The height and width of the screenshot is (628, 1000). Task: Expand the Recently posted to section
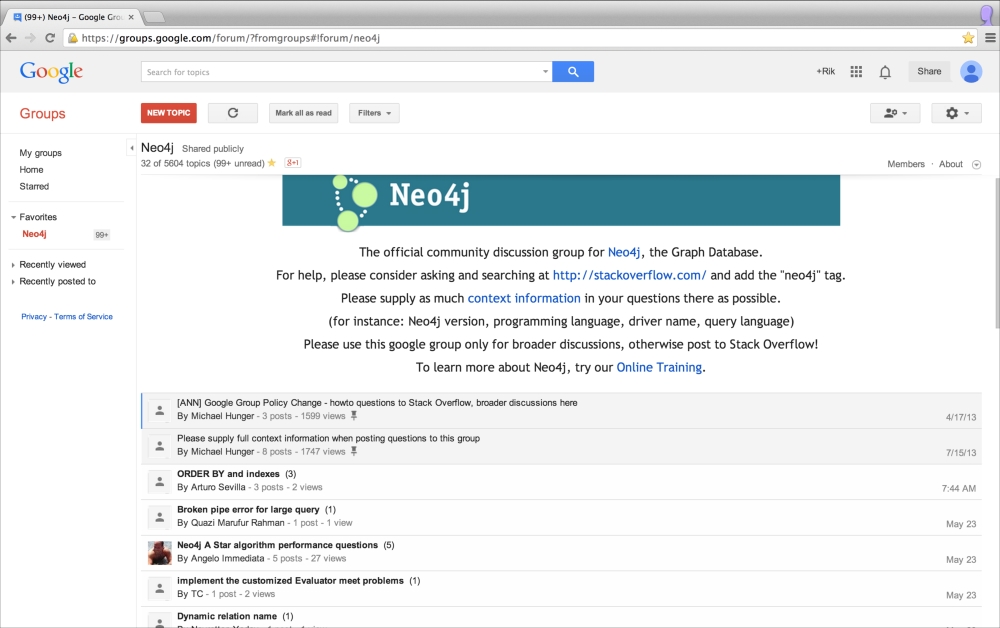pyautogui.click(x=13, y=281)
